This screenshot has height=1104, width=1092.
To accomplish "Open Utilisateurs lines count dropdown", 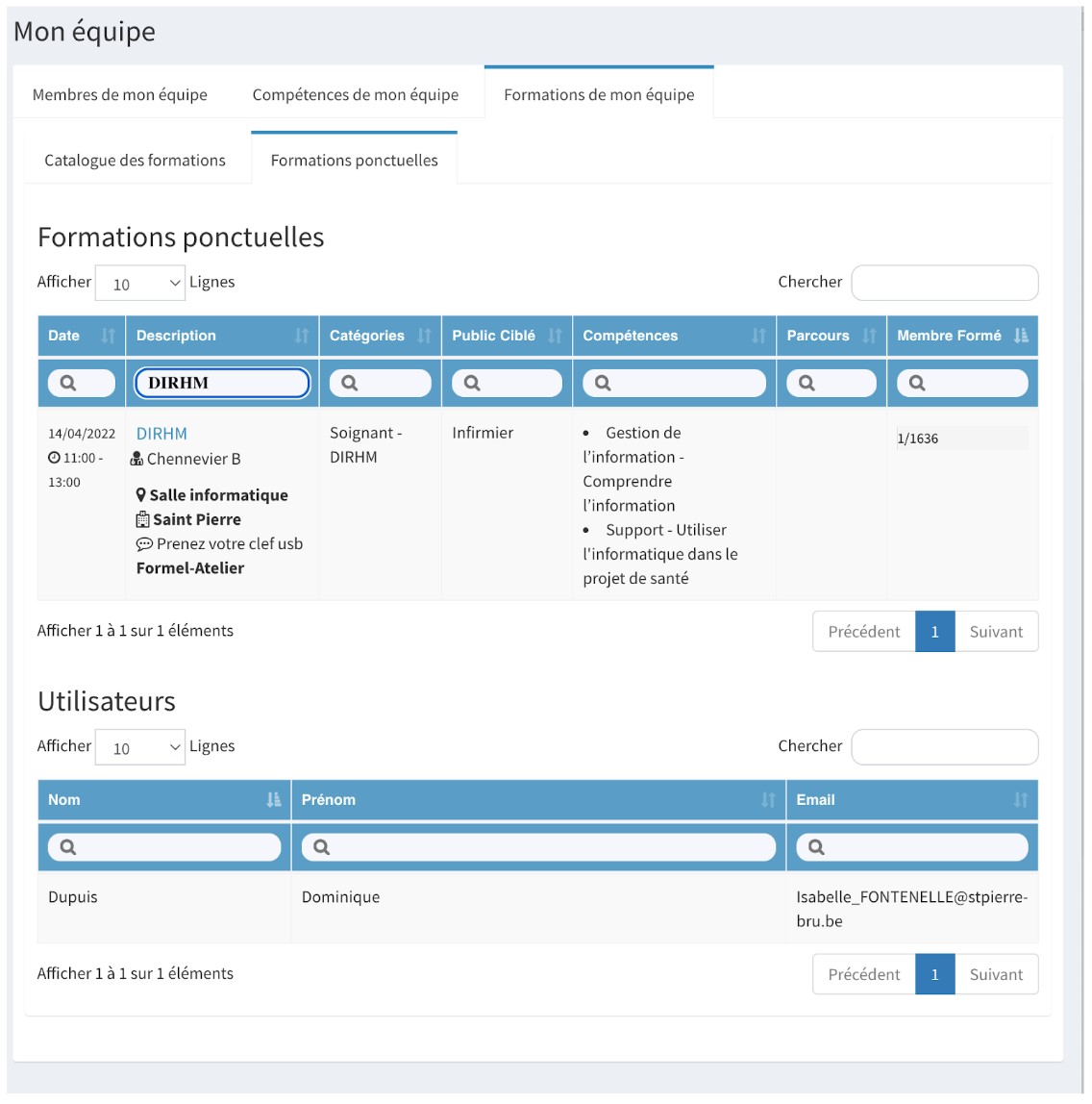I will (x=140, y=747).
